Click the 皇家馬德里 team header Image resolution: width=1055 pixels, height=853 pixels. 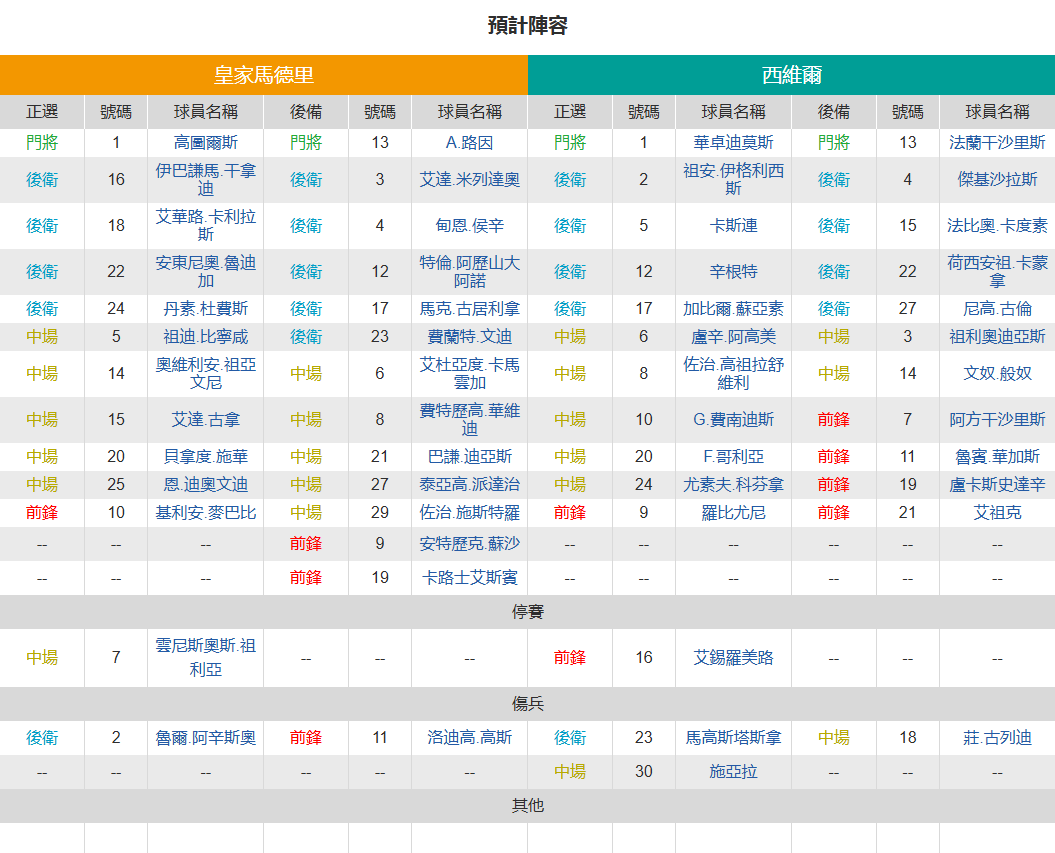264,75
